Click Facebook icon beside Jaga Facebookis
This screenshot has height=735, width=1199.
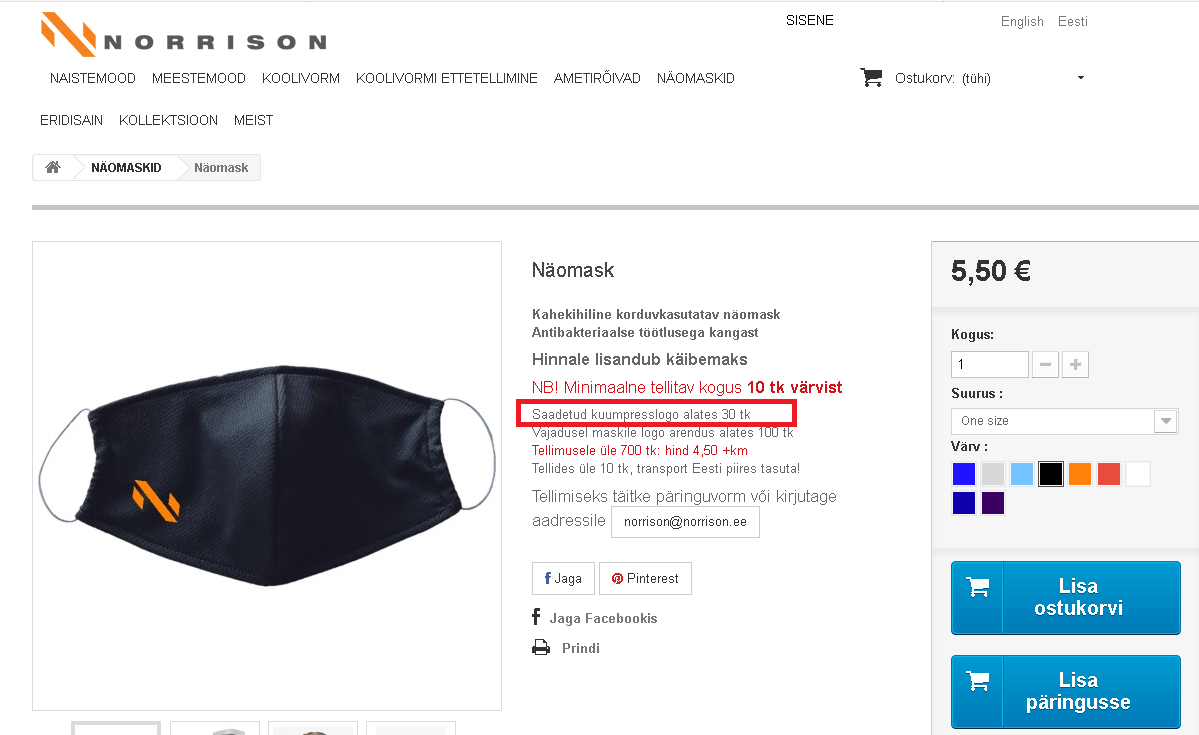click(x=537, y=617)
